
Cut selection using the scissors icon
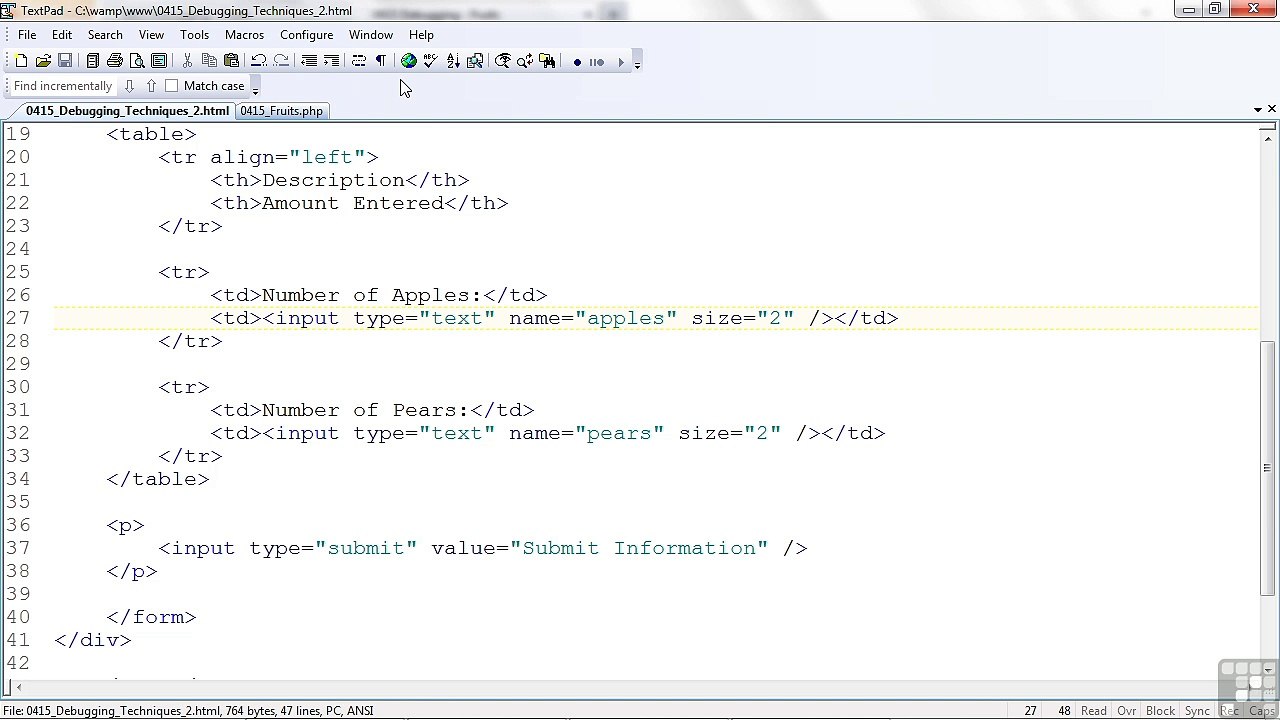click(187, 62)
